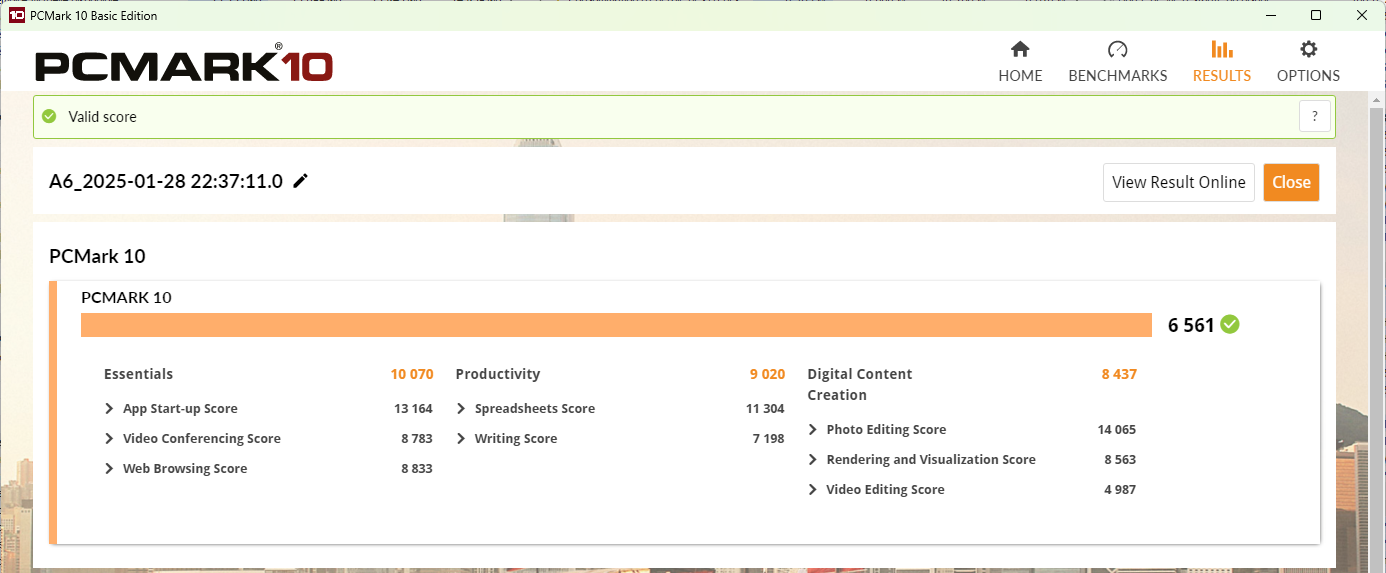
Task: Expand Video Editing Score details
Action: (x=813, y=490)
